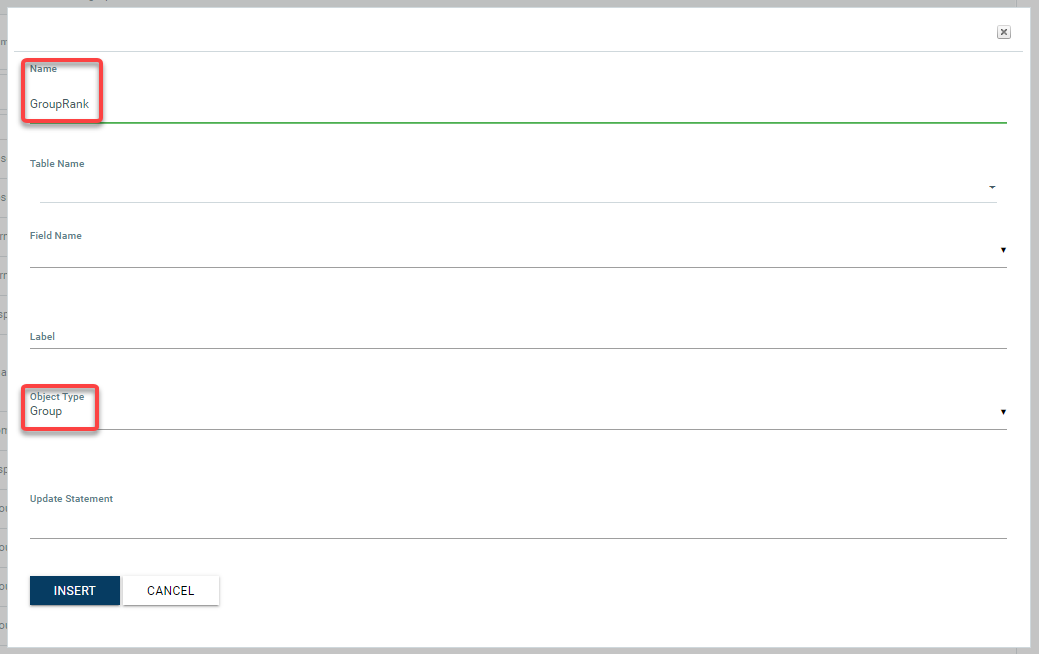
Task: Select the Group value in Object Type
Action: (x=46, y=411)
